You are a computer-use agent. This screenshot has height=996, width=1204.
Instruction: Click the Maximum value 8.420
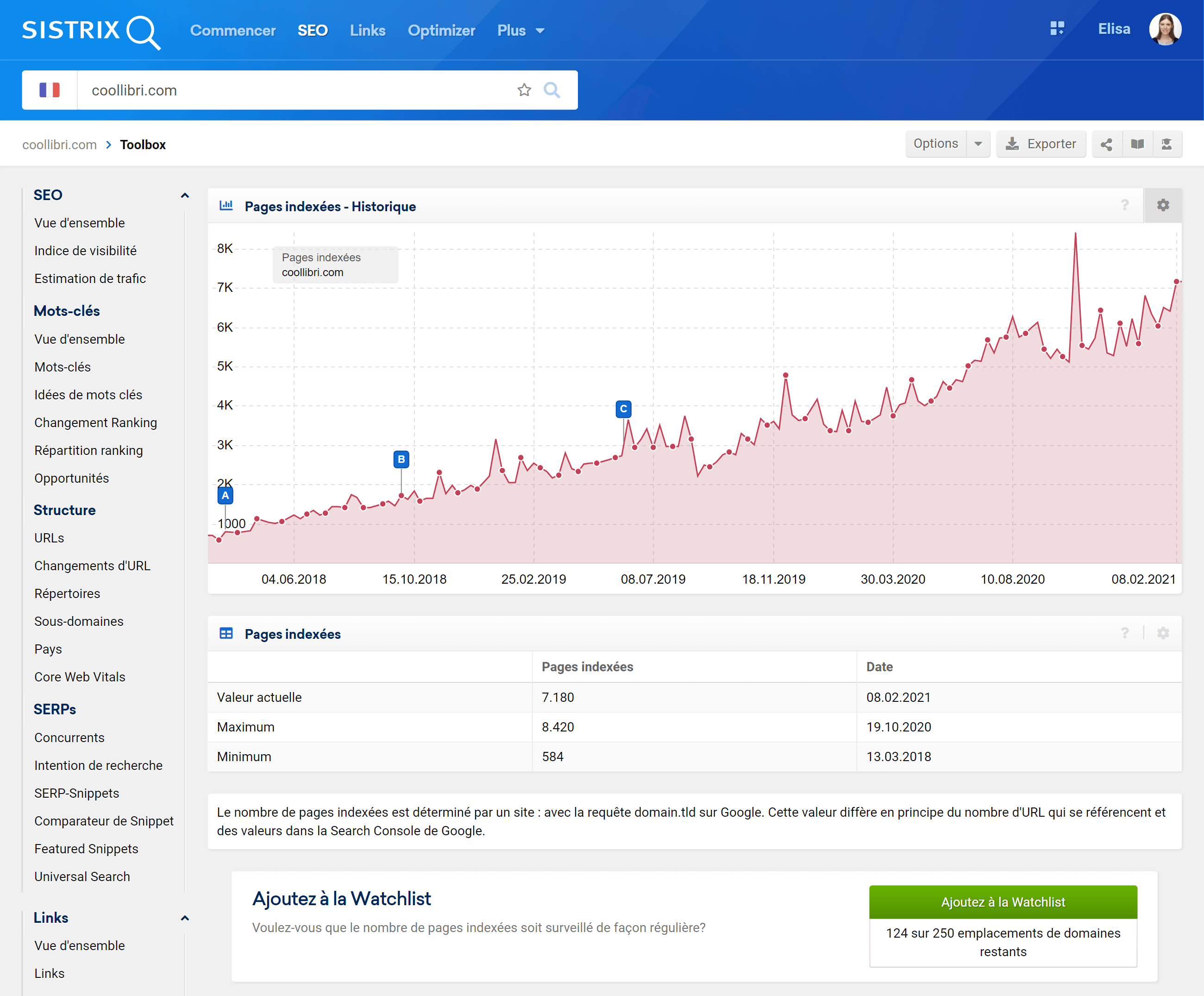click(x=558, y=727)
